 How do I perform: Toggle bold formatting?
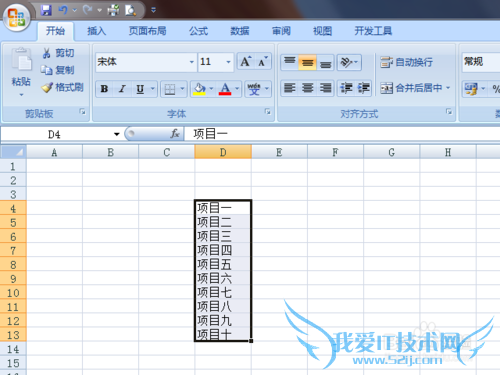pos(104,89)
